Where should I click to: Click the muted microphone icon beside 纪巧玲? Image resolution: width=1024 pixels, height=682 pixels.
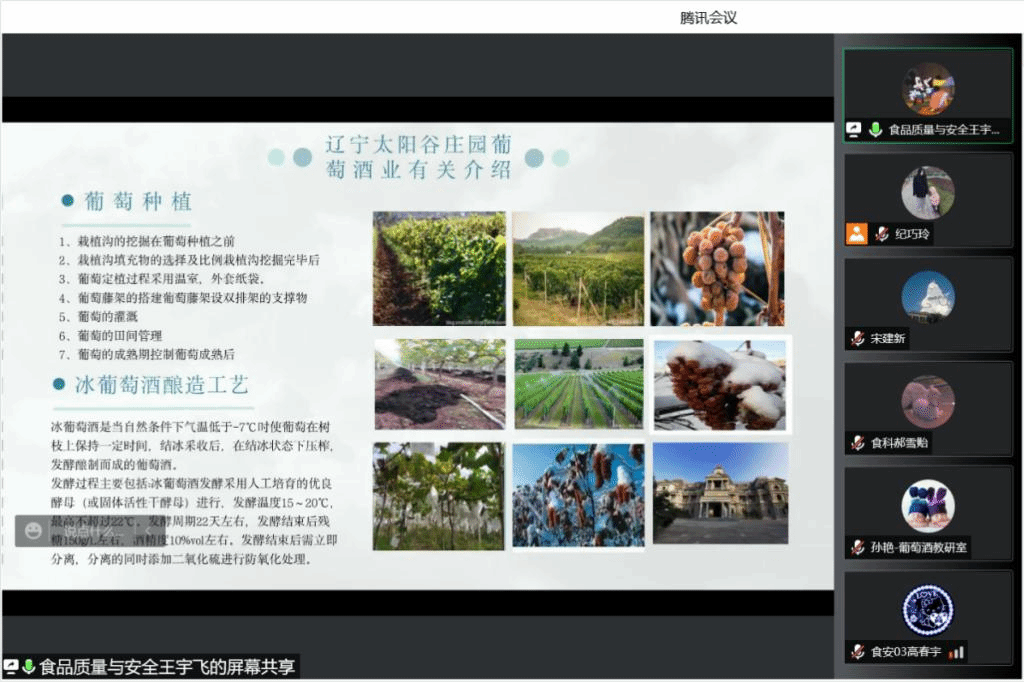pyautogui.click(x=881, y=234)
